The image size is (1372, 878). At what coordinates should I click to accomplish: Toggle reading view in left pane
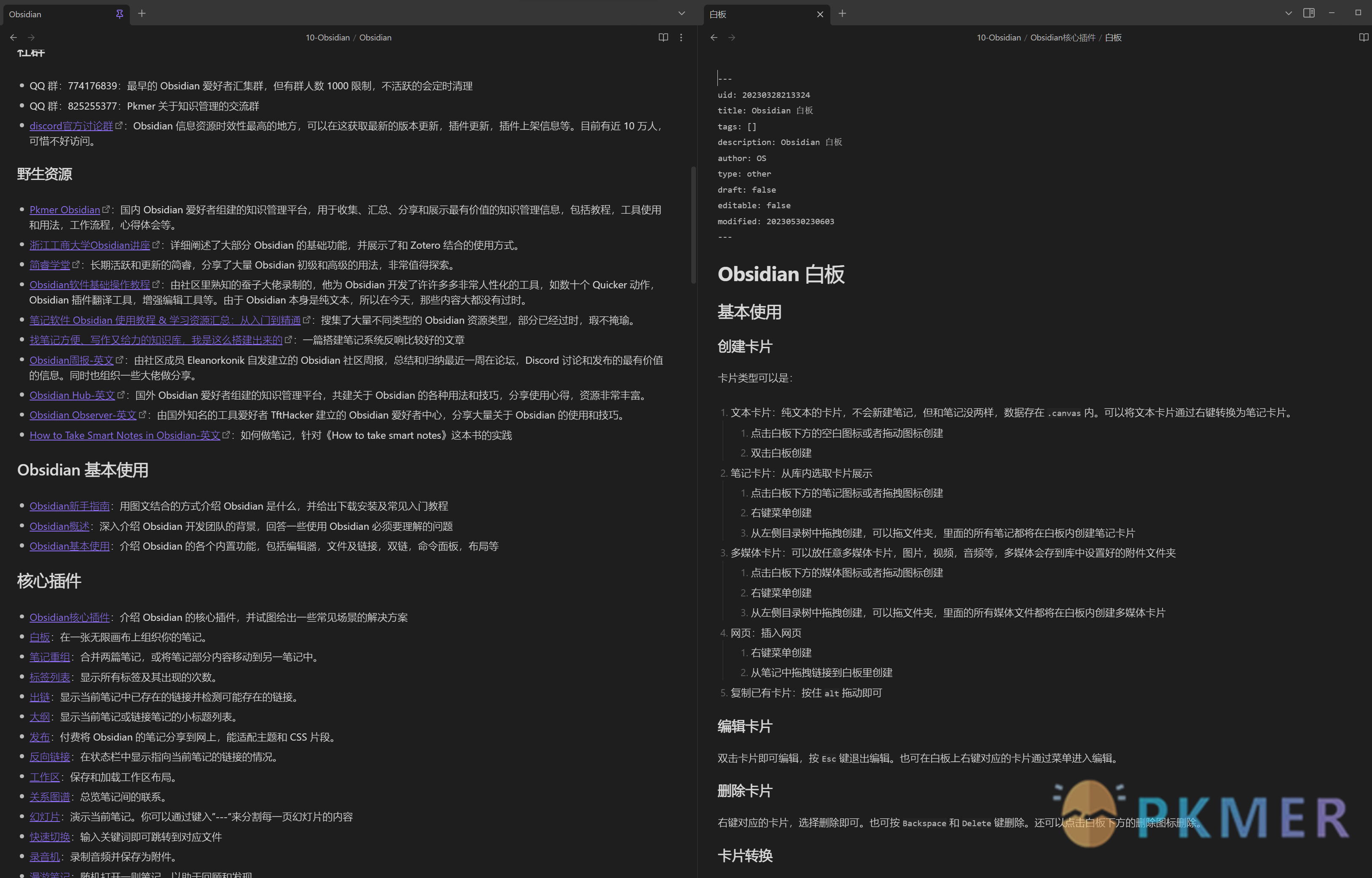(x=663, y=38)
